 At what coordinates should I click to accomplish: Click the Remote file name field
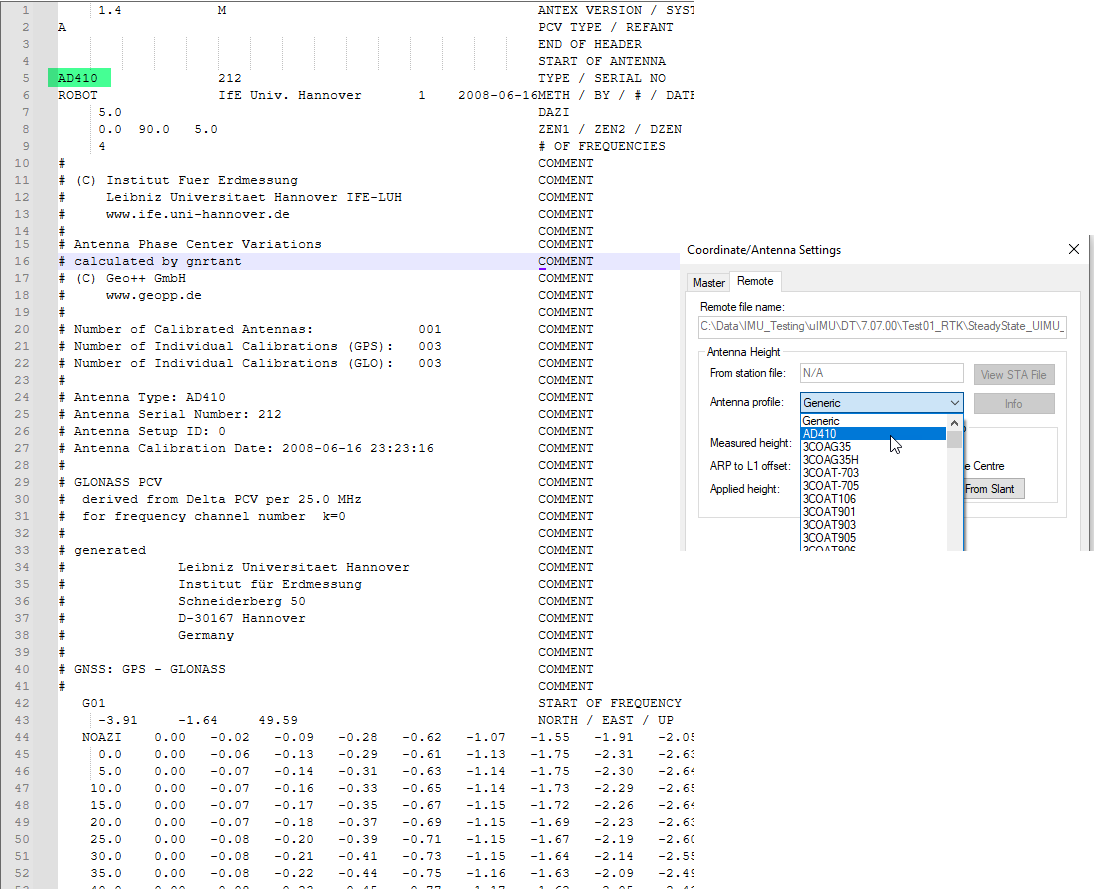[882, 326]
